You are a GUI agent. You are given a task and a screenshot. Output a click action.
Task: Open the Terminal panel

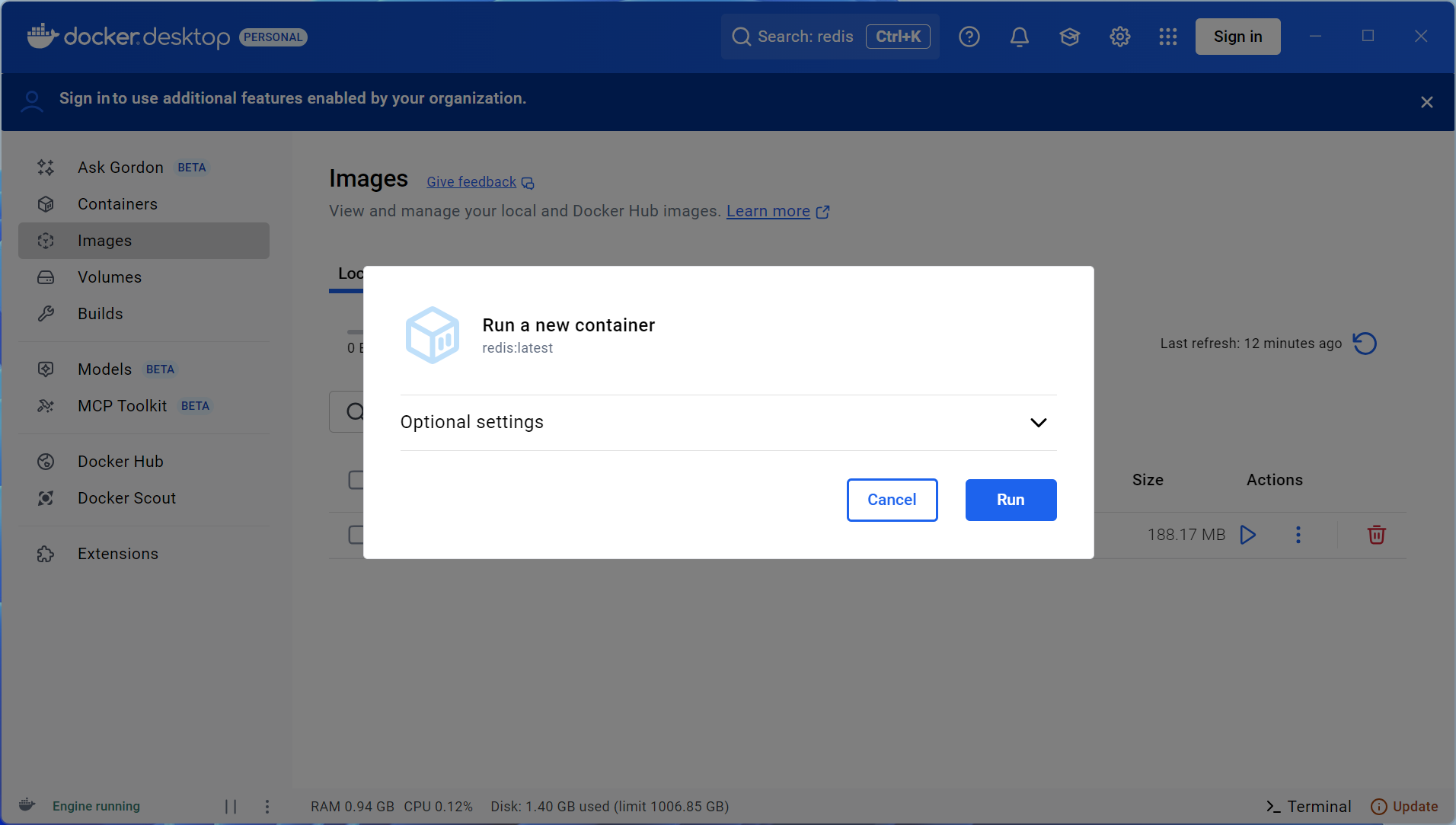tap(1308, 807)
